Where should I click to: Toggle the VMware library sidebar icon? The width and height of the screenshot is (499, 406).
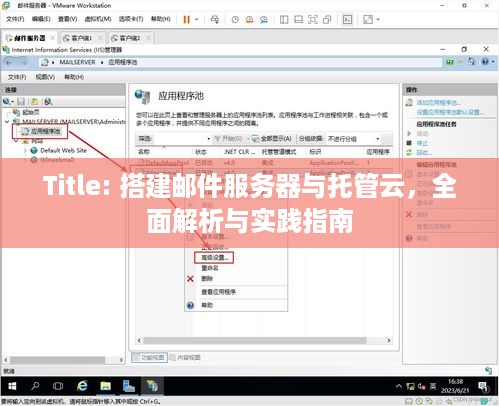(x=284, y=20)
